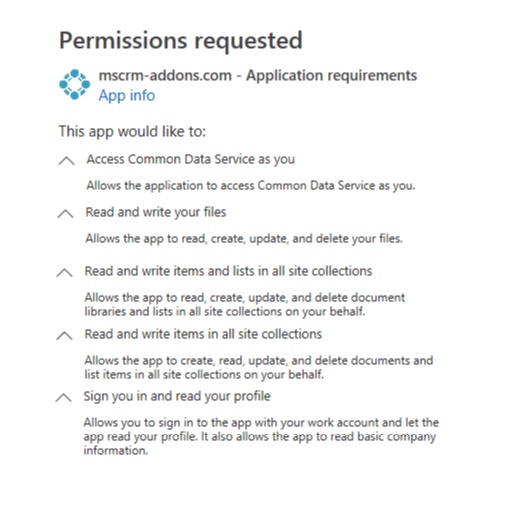Collapse Access Common Data Service chevron

click(66, 160)
